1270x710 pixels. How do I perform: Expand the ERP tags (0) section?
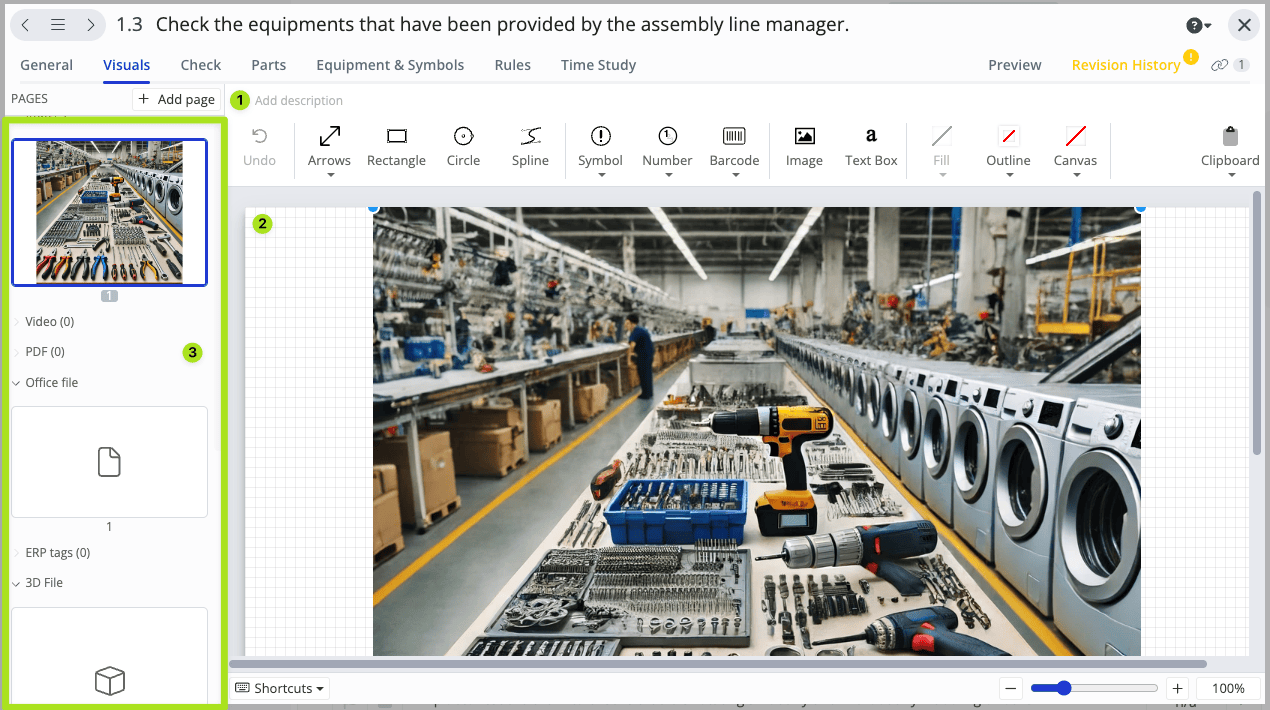57,553
